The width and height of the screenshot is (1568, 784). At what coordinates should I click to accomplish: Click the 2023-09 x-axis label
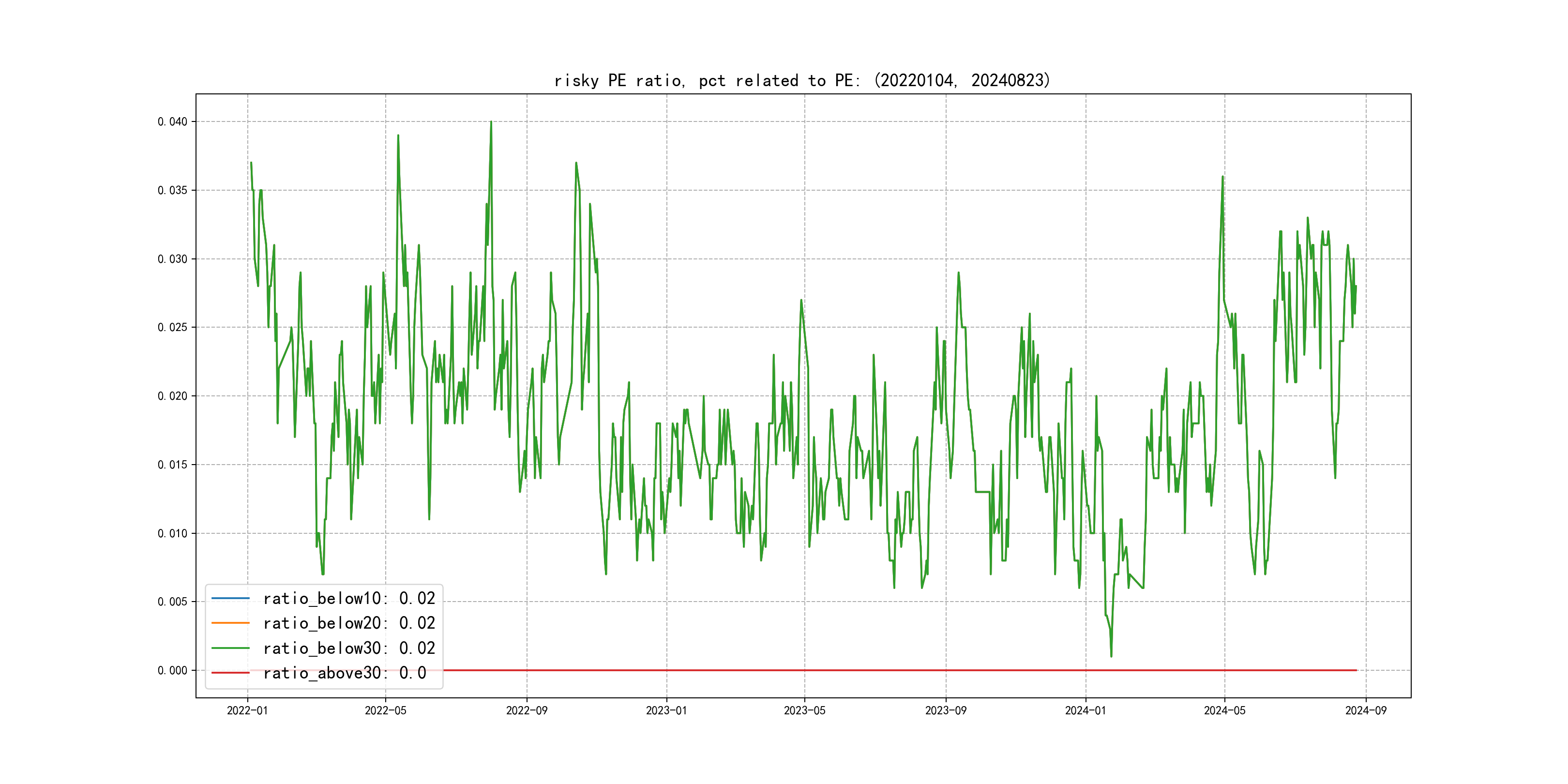point(945,711)
